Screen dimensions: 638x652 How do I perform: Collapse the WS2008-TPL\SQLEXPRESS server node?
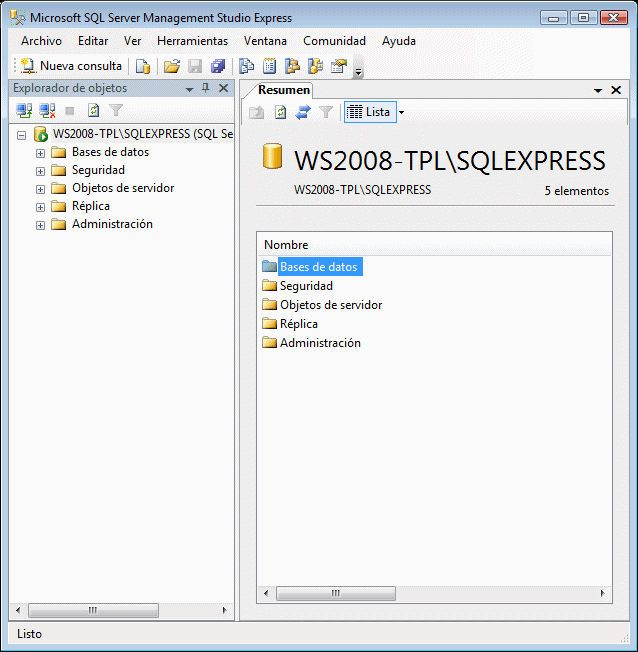(21, 135)
